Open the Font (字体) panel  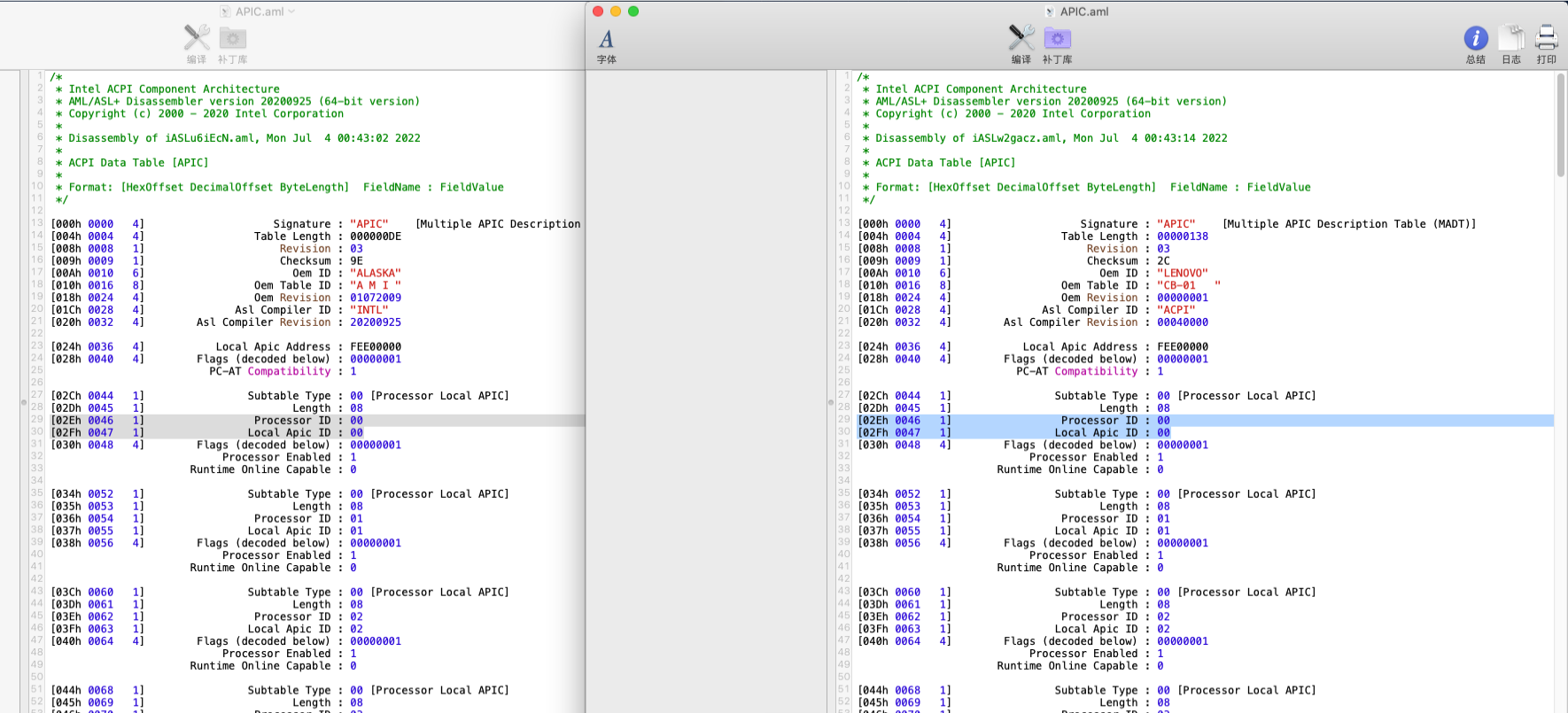point(606,40)
